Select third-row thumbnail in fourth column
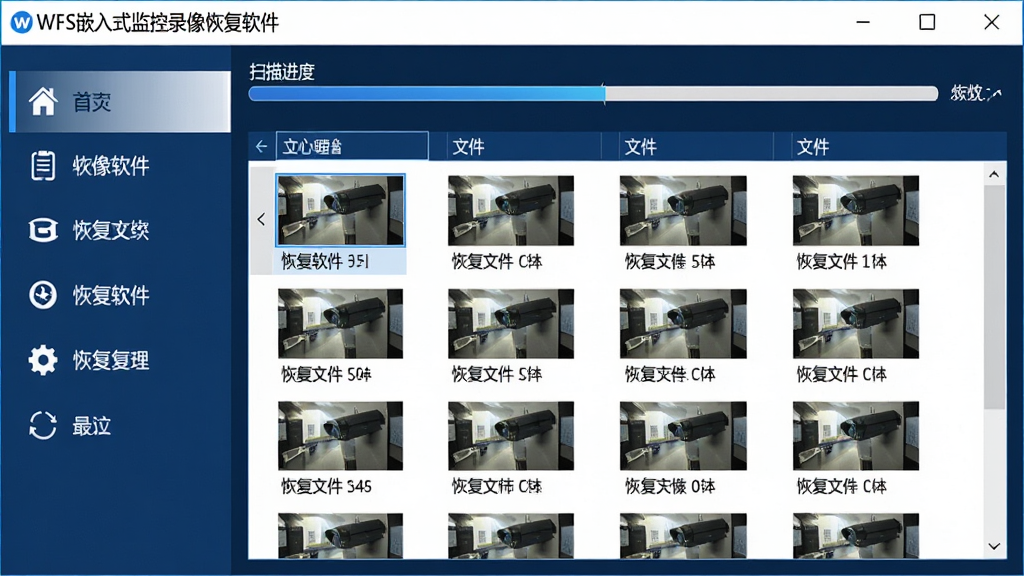Viewport: 1024px width, 576px height. coord(856,436)
